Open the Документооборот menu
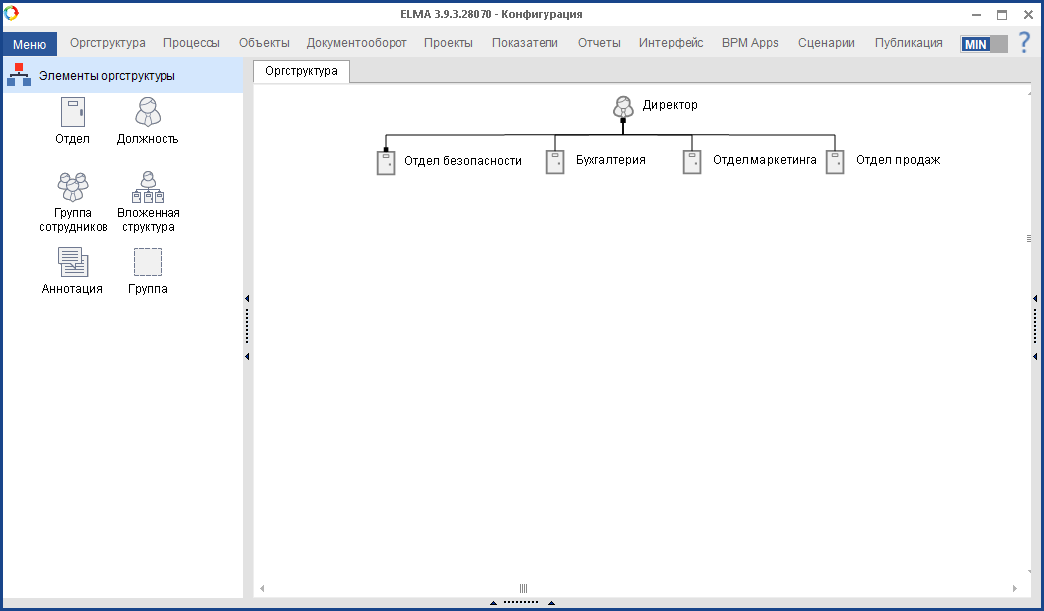This screenshot has width=1044, height=611. (356, 43)
